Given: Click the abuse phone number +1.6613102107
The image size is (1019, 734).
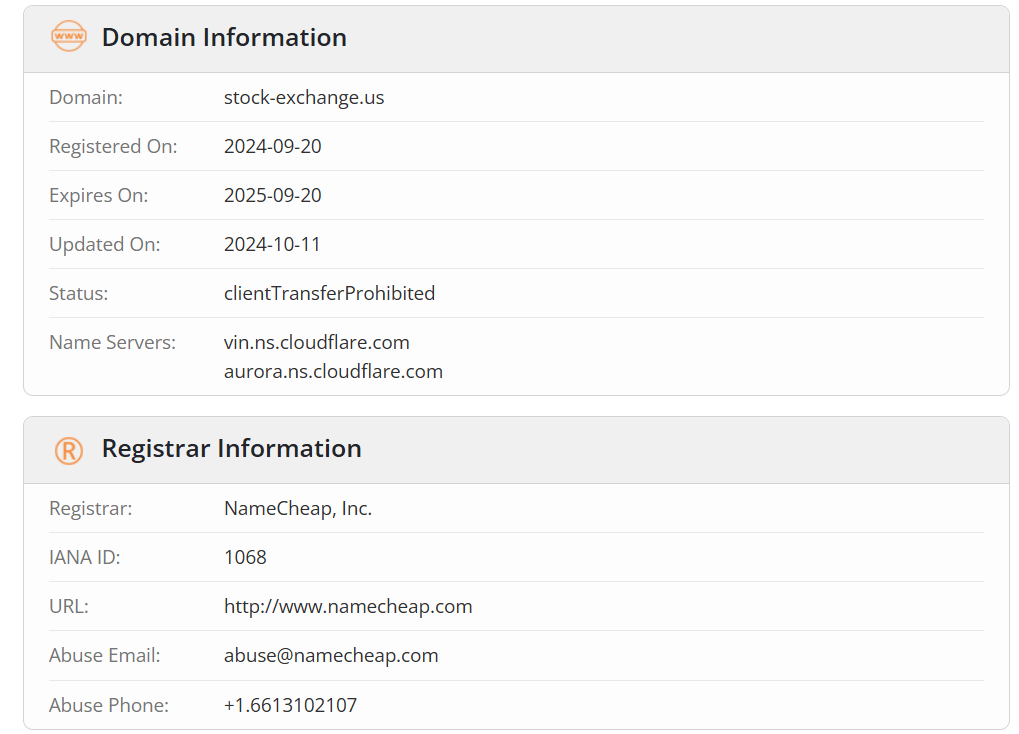Looking at the screenshot, I should coord(290,705).
